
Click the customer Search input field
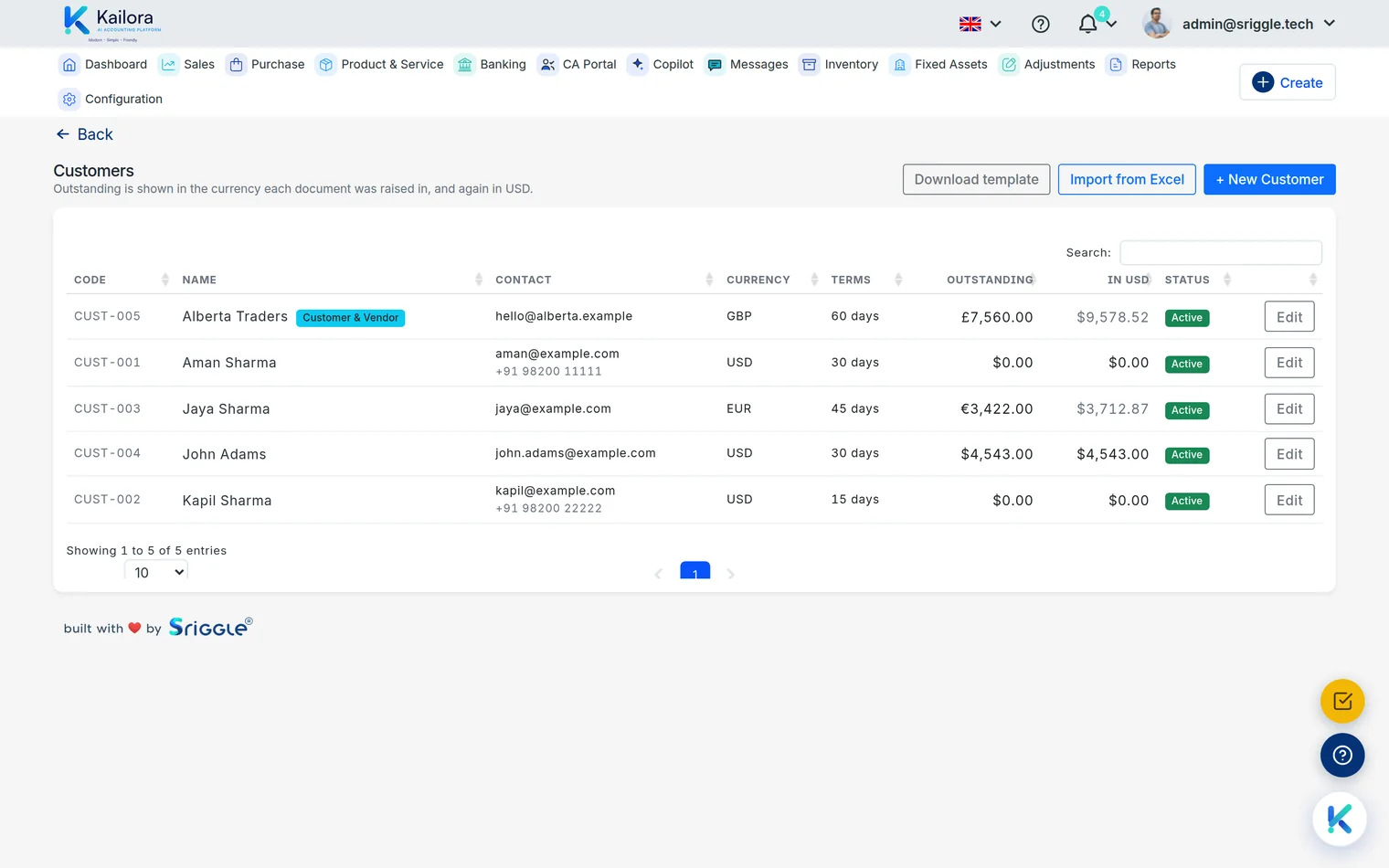tap(1221, 253)
